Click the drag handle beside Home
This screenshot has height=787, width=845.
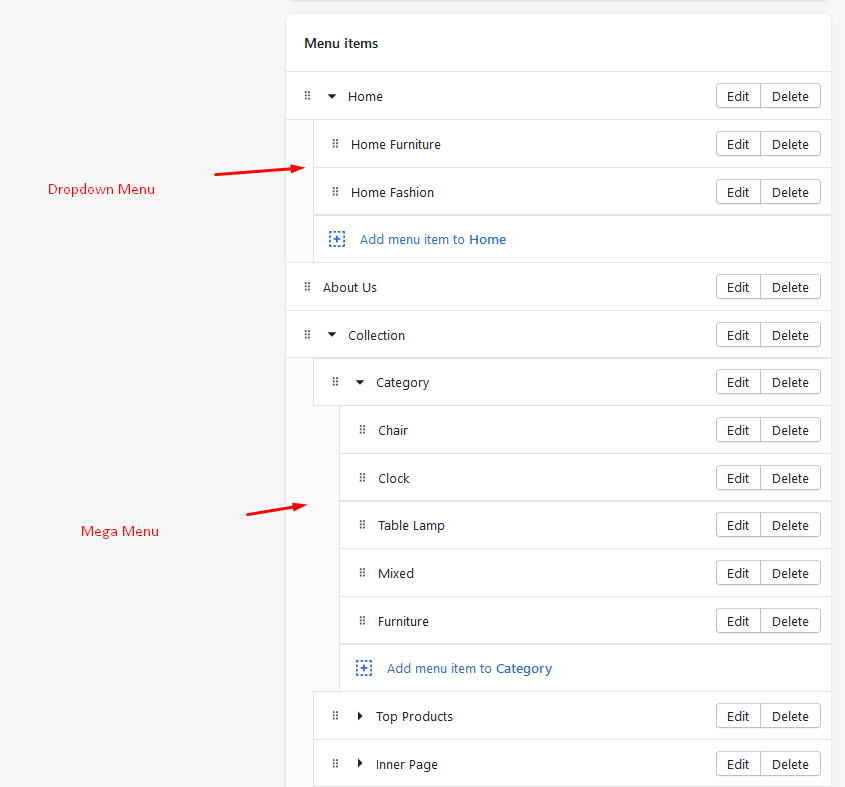pyautogui.click(x=307, y=96)
